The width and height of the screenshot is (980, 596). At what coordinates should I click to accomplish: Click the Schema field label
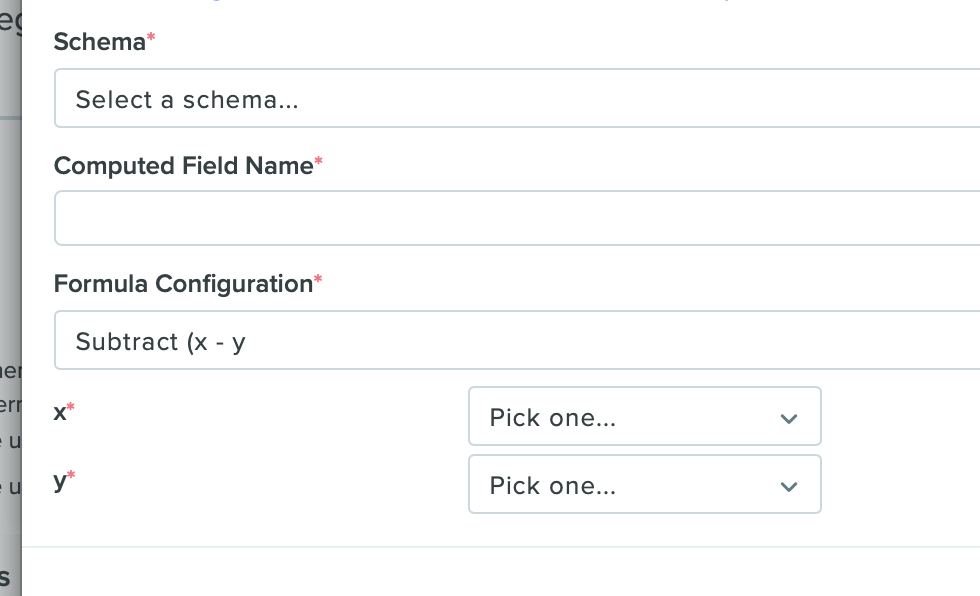[99, 42]
